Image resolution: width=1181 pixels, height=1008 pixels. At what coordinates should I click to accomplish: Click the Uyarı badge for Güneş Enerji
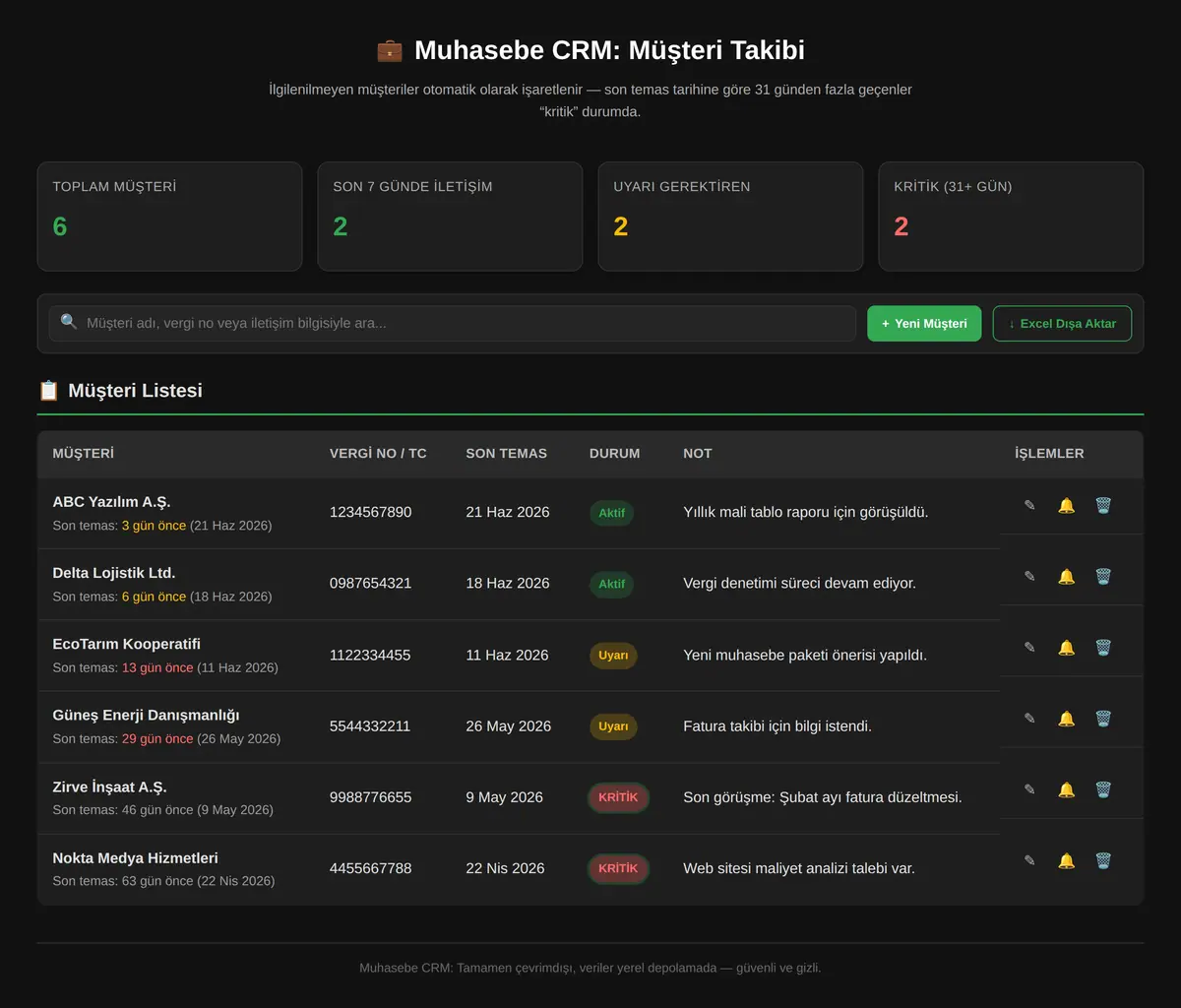pos(613,726)
